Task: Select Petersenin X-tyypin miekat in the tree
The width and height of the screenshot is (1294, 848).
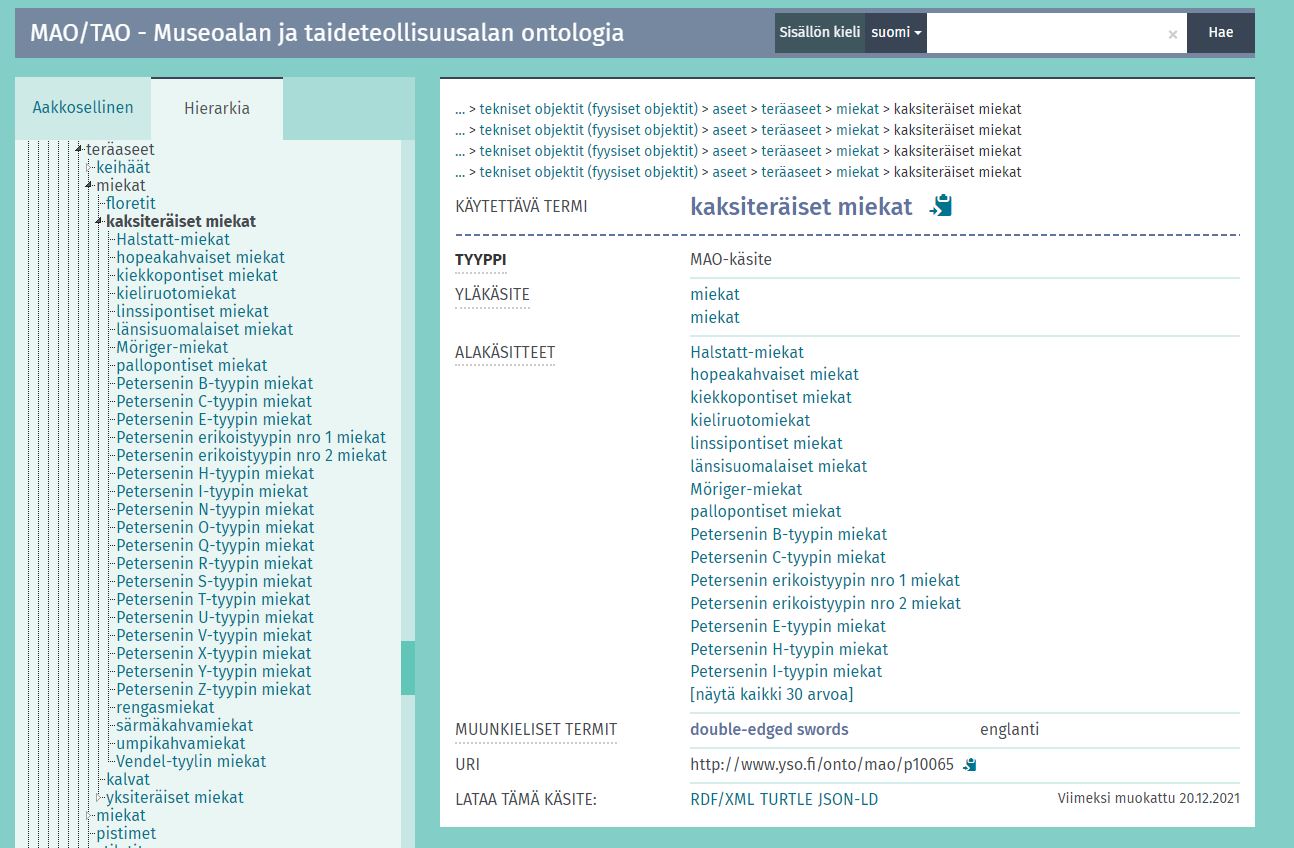Action: tap(213, 653)
